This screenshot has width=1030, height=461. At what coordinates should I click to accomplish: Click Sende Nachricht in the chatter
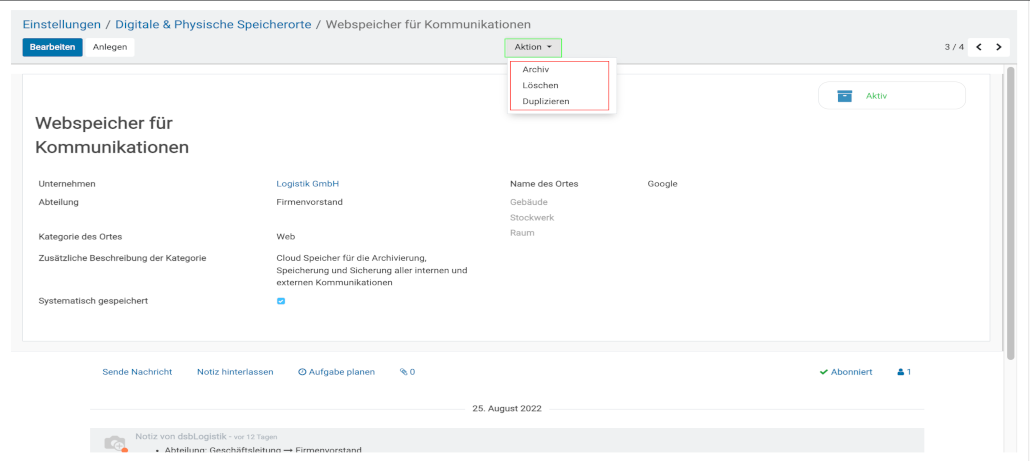[x=137, y=372]
